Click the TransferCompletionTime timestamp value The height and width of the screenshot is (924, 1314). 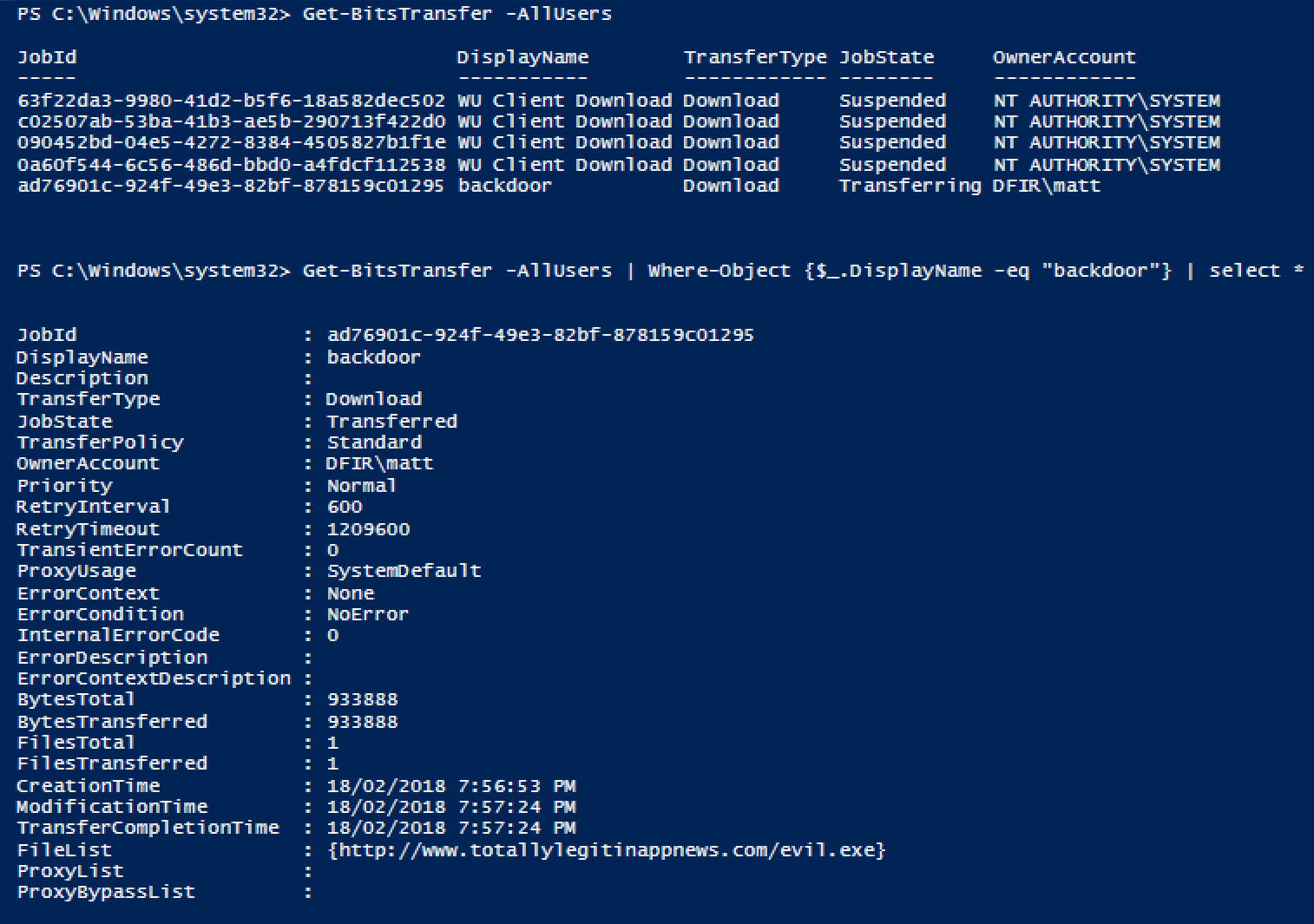click(x=451, y=828)
